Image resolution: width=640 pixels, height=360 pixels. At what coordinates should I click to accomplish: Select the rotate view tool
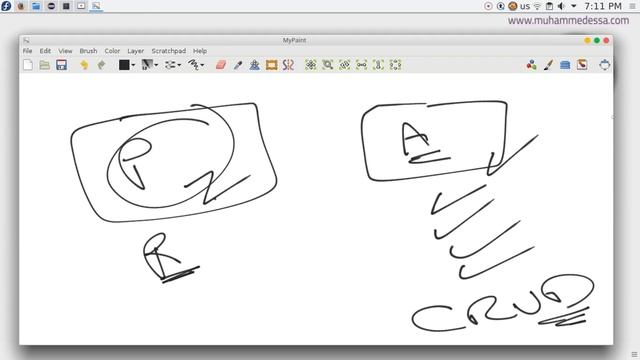(x=344, y=65)
